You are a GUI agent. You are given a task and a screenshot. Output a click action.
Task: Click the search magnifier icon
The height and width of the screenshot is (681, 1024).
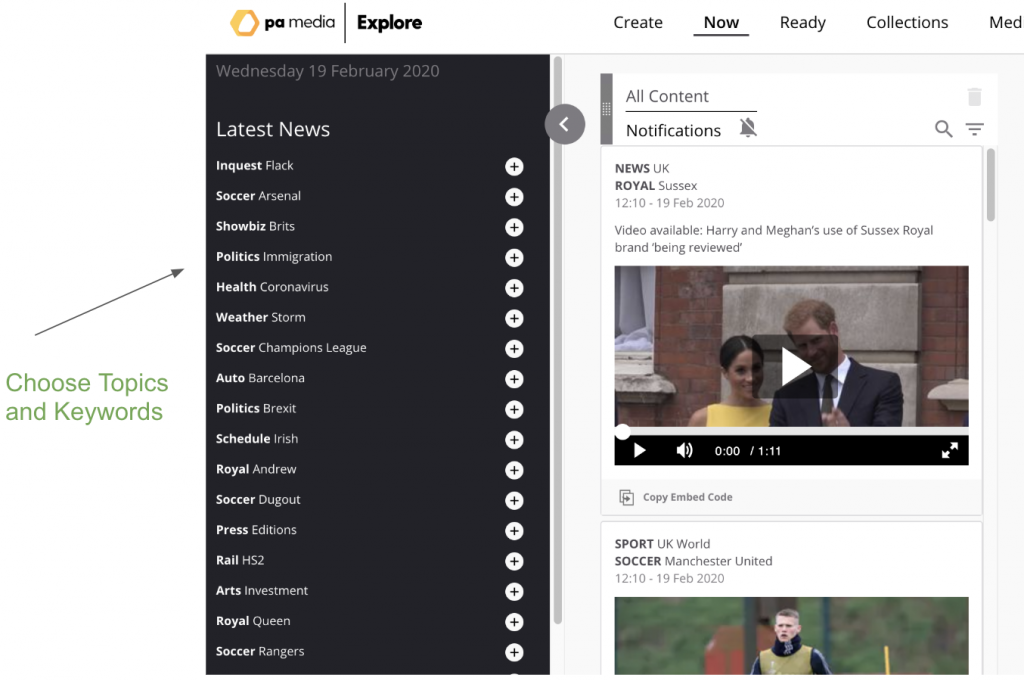click(x=943, y=129)
